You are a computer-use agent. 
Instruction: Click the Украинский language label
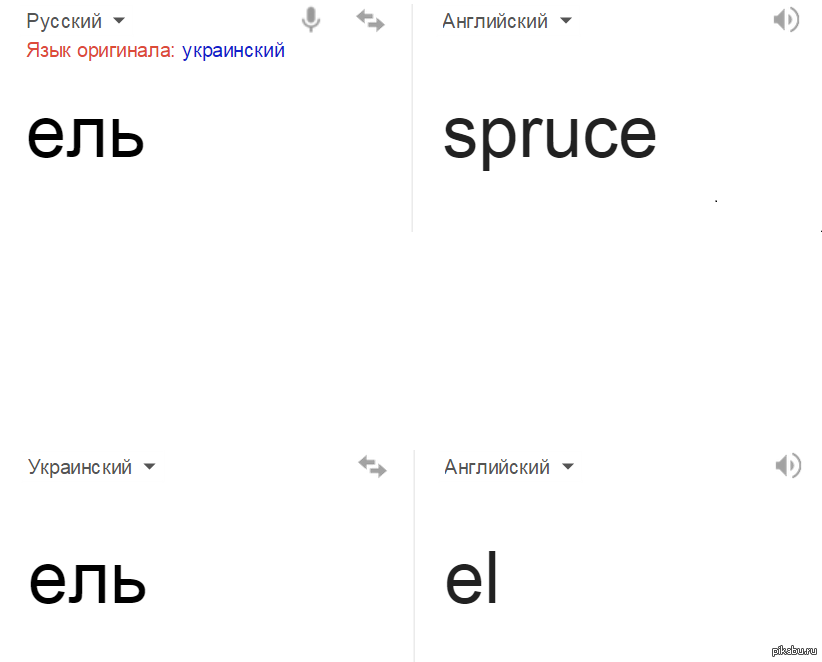80,467
